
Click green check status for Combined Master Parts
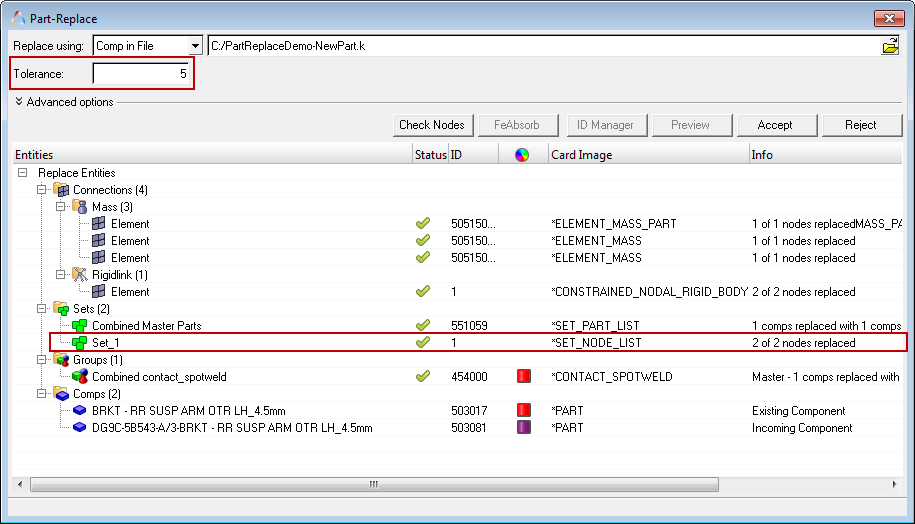[423, 326]
